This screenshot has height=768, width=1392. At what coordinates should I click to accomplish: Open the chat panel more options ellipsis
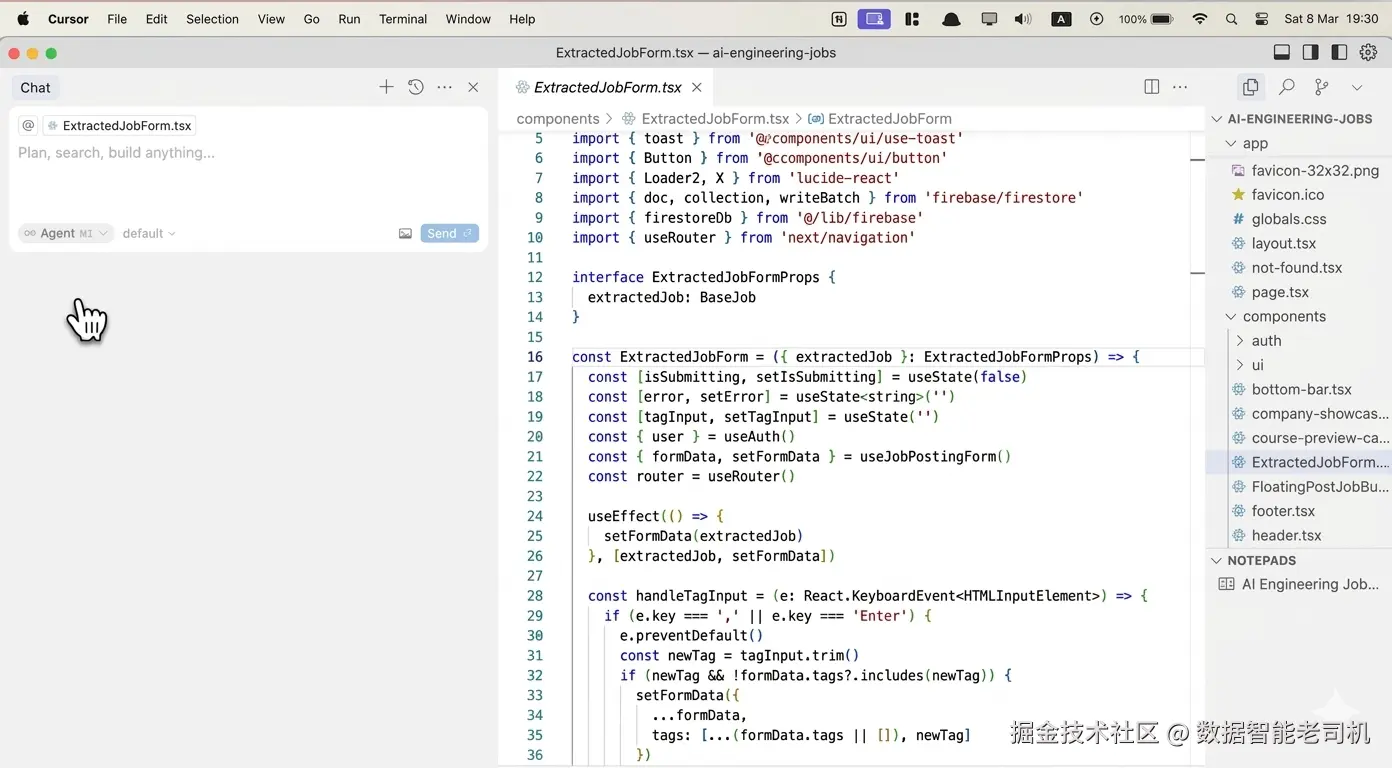(445, 87)
